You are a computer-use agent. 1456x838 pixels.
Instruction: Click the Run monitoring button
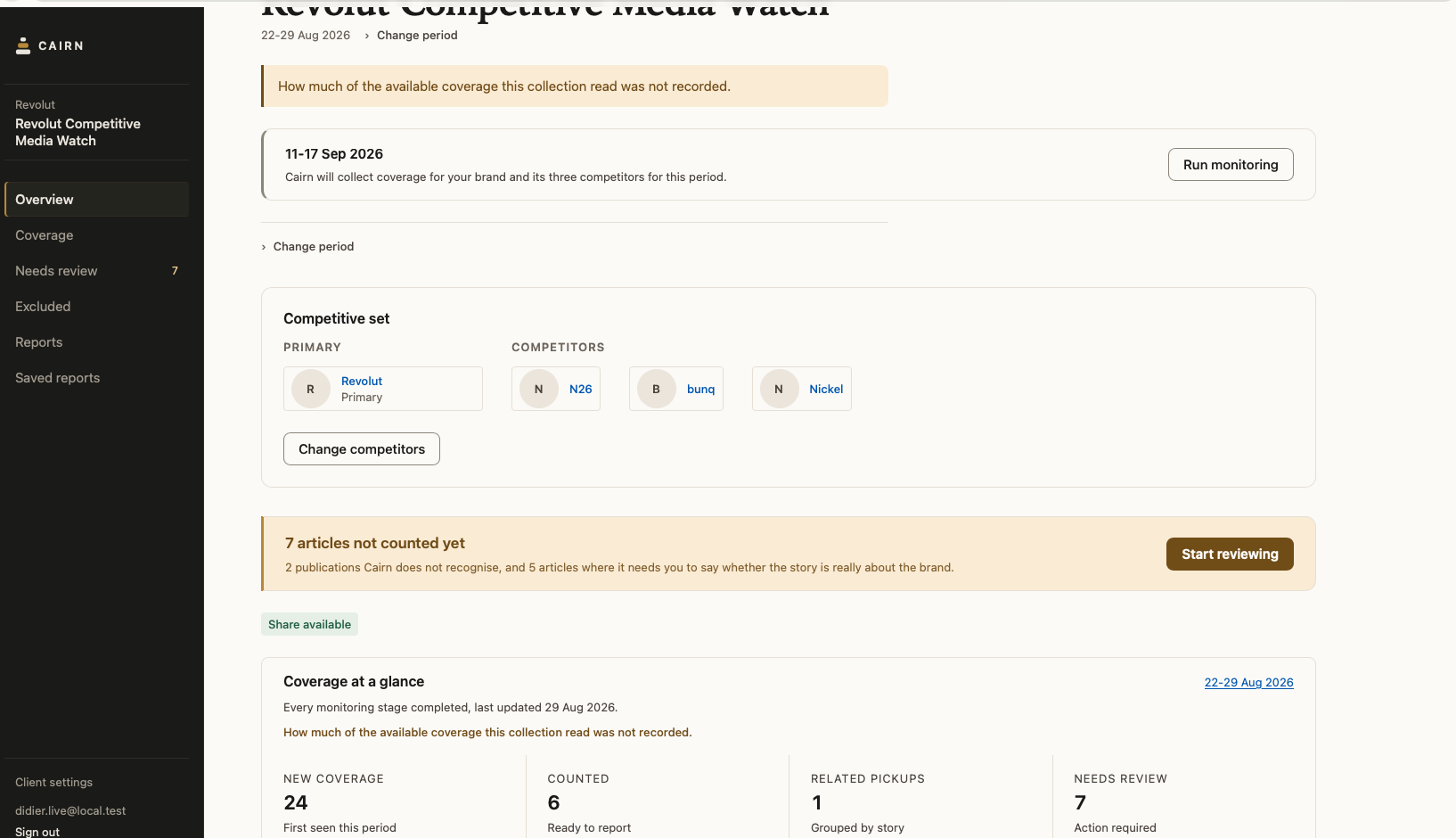pyautogui.click(x=1231, y=165)
